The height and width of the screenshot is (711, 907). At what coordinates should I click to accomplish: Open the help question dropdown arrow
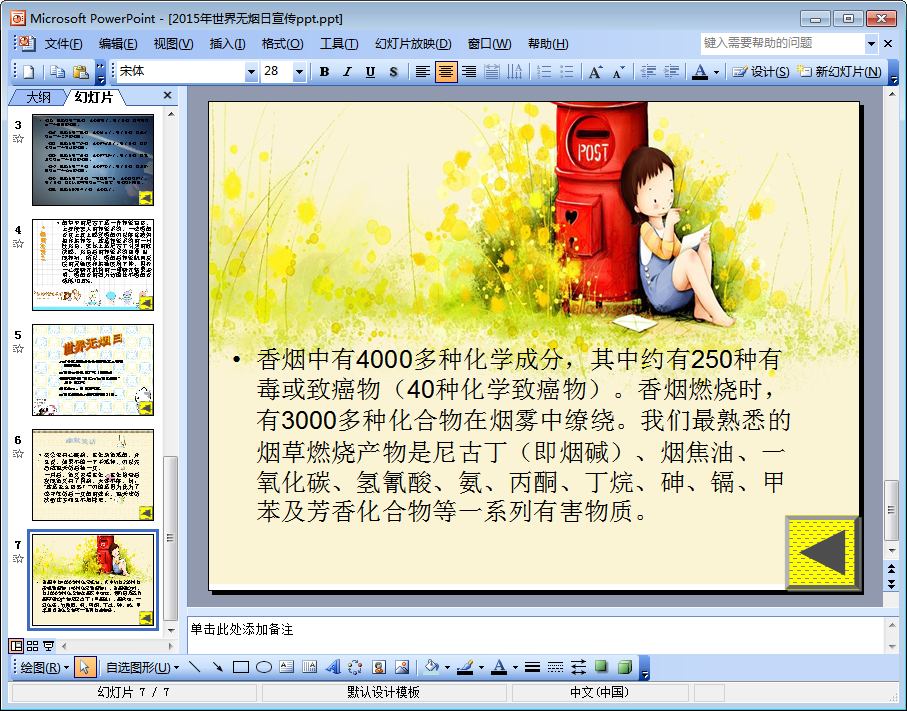(871, 43)
